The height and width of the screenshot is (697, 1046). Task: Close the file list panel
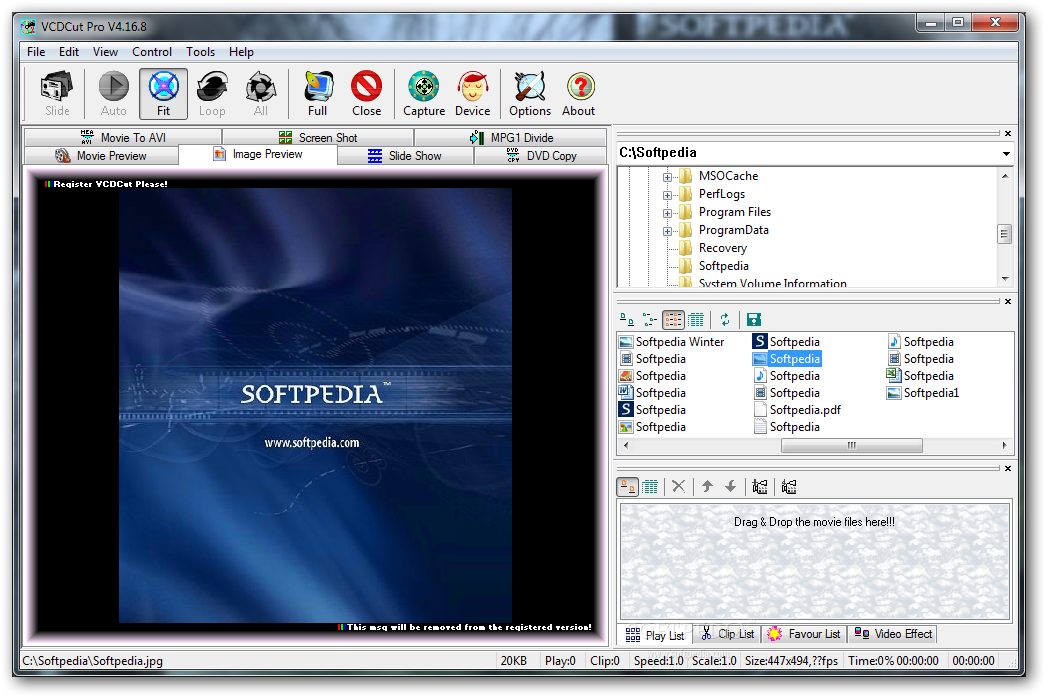[1008, 301]
